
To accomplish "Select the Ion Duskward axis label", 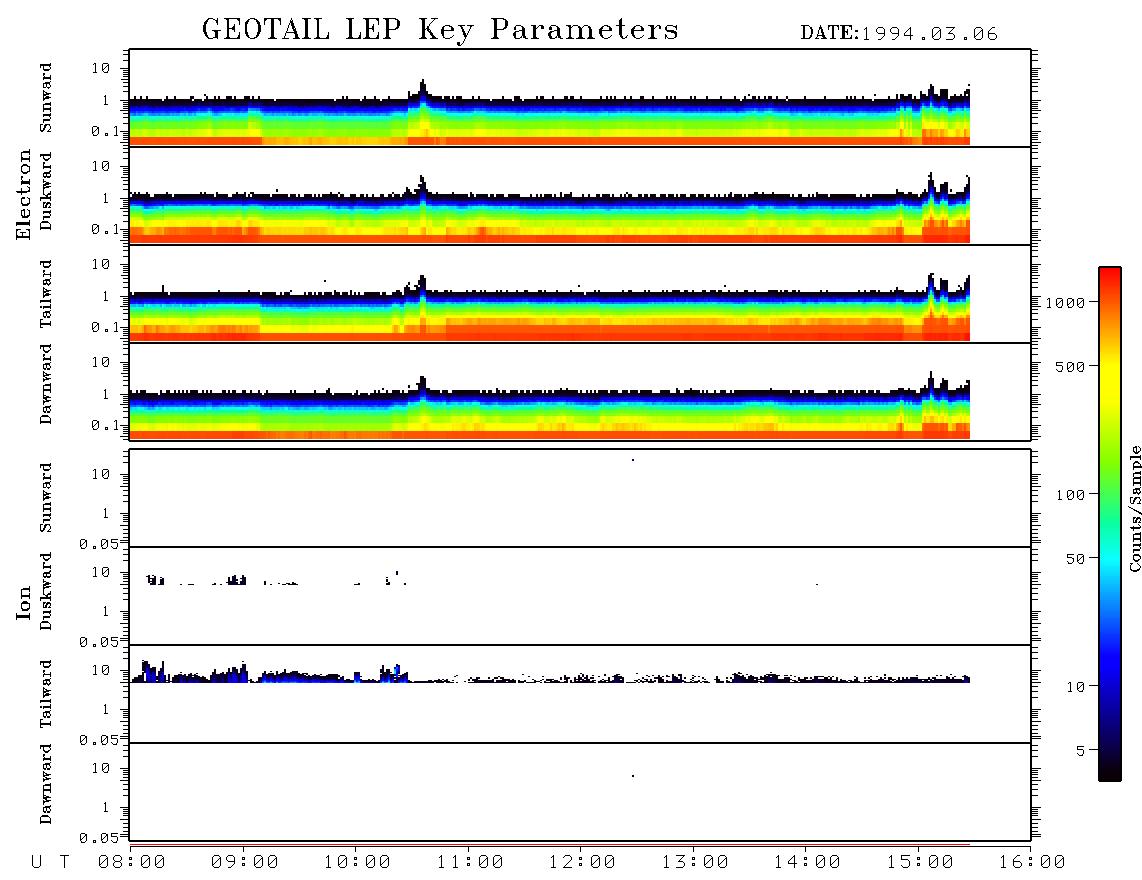I will click(x=46, y=591).
